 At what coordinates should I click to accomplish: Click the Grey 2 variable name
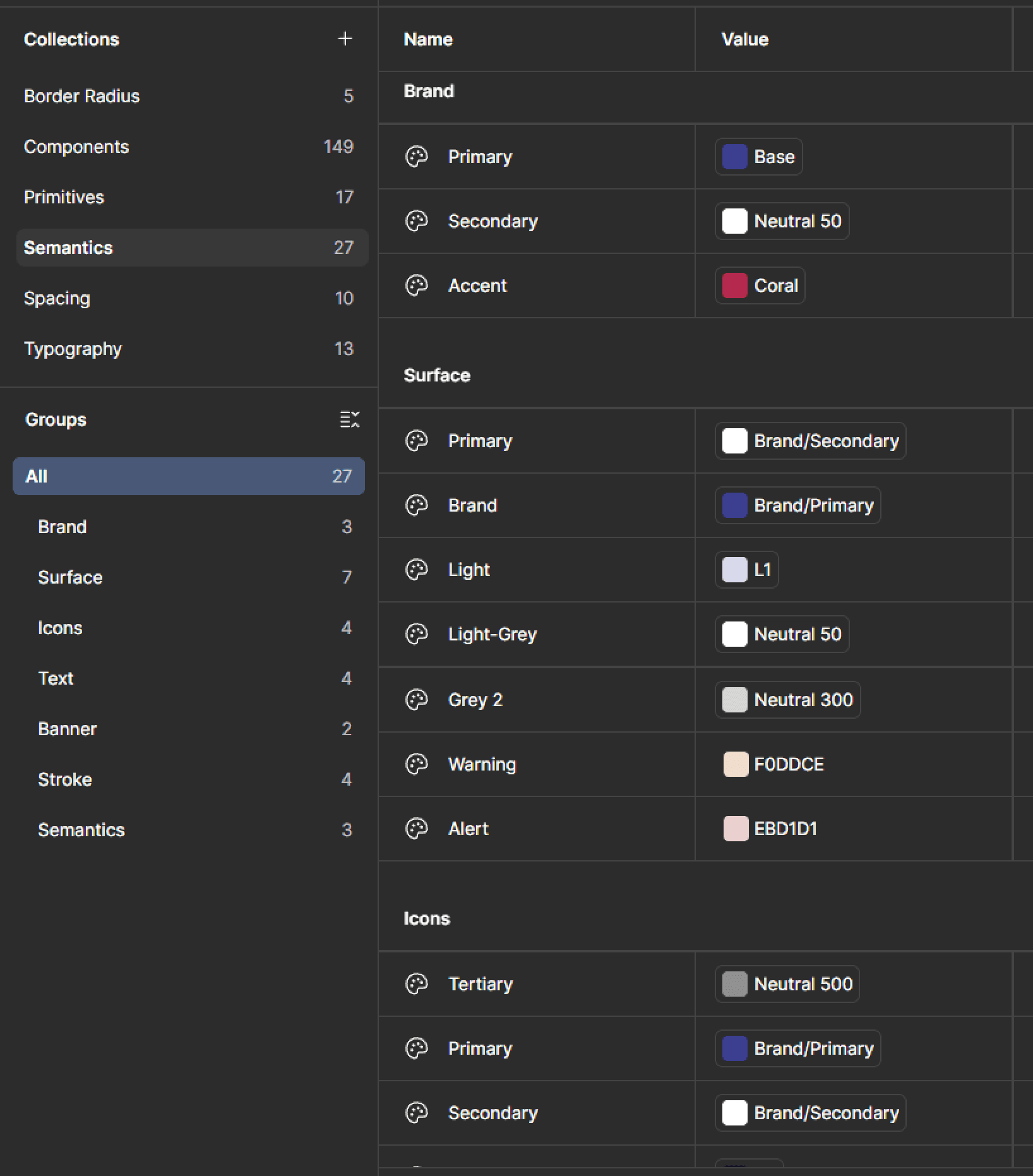tap(475, 700)
